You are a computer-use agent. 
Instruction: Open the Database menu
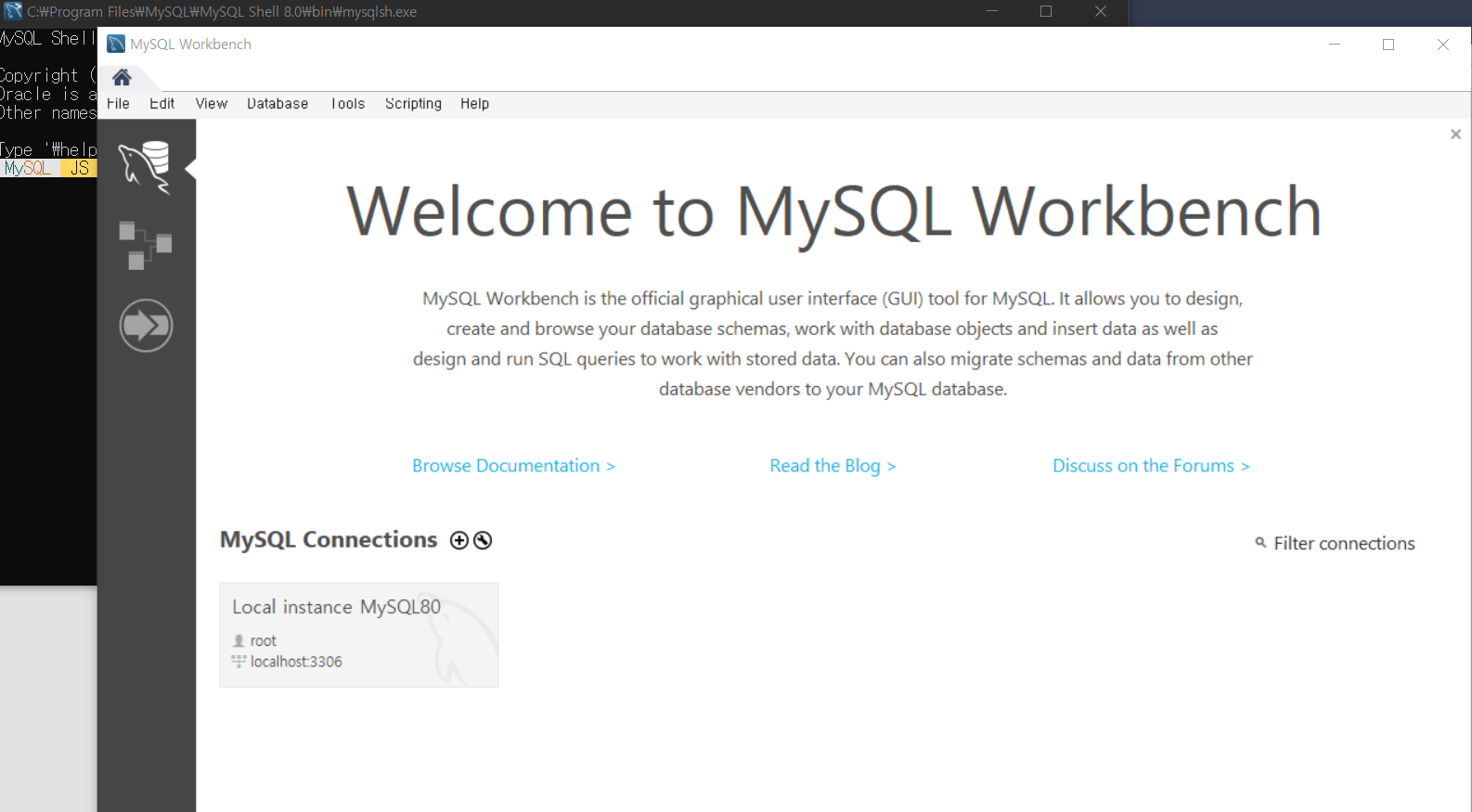coord(278,104)
